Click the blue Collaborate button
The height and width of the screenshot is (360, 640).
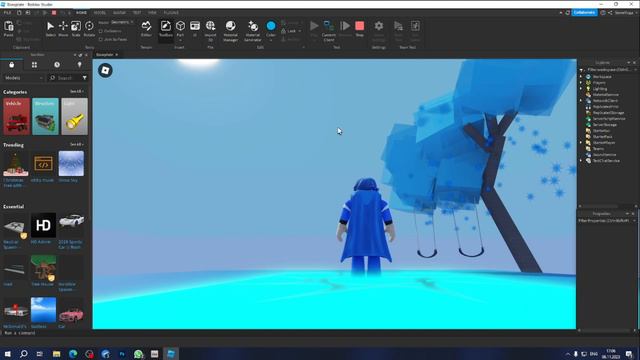pyautogui.click(x=584, y=13)
